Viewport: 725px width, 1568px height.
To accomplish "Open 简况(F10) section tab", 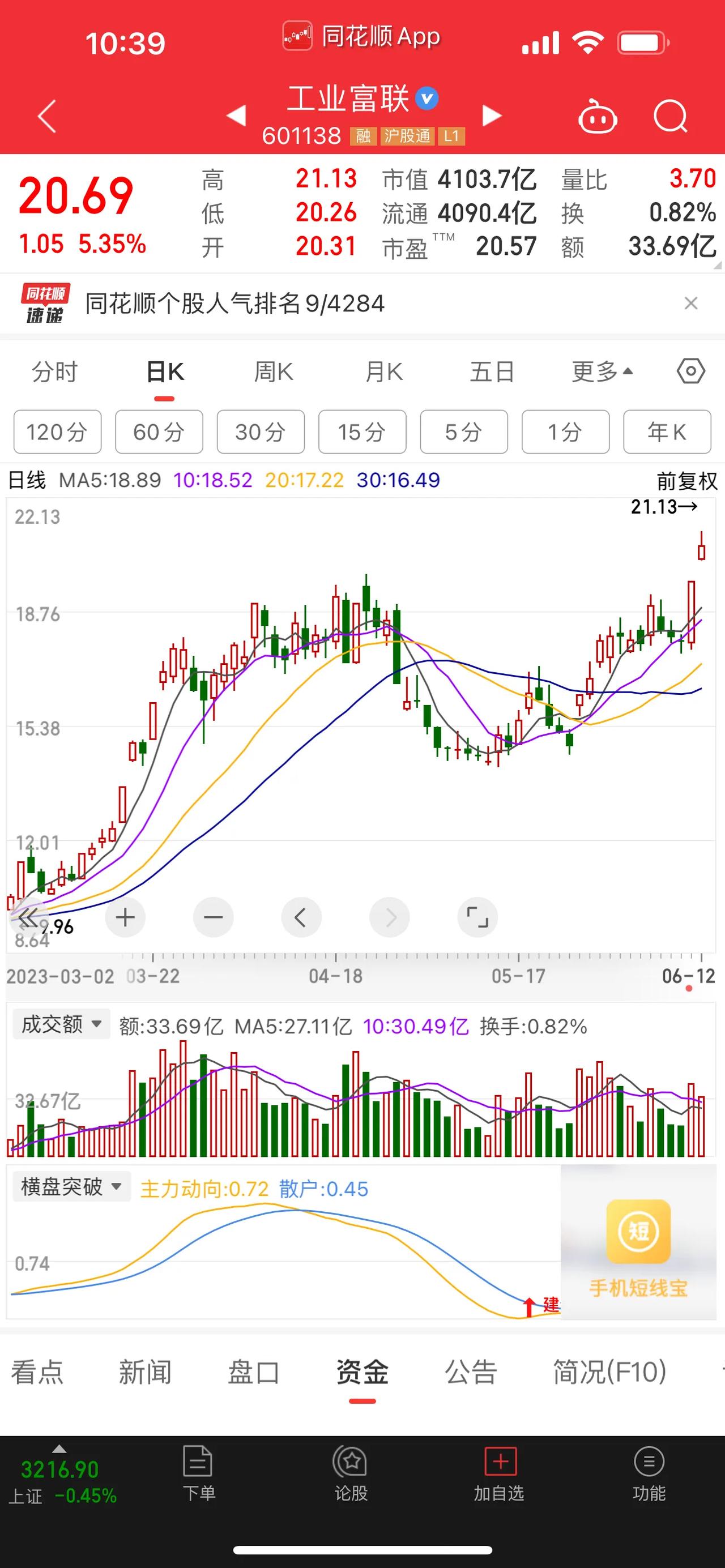I will pos(609,1372).
